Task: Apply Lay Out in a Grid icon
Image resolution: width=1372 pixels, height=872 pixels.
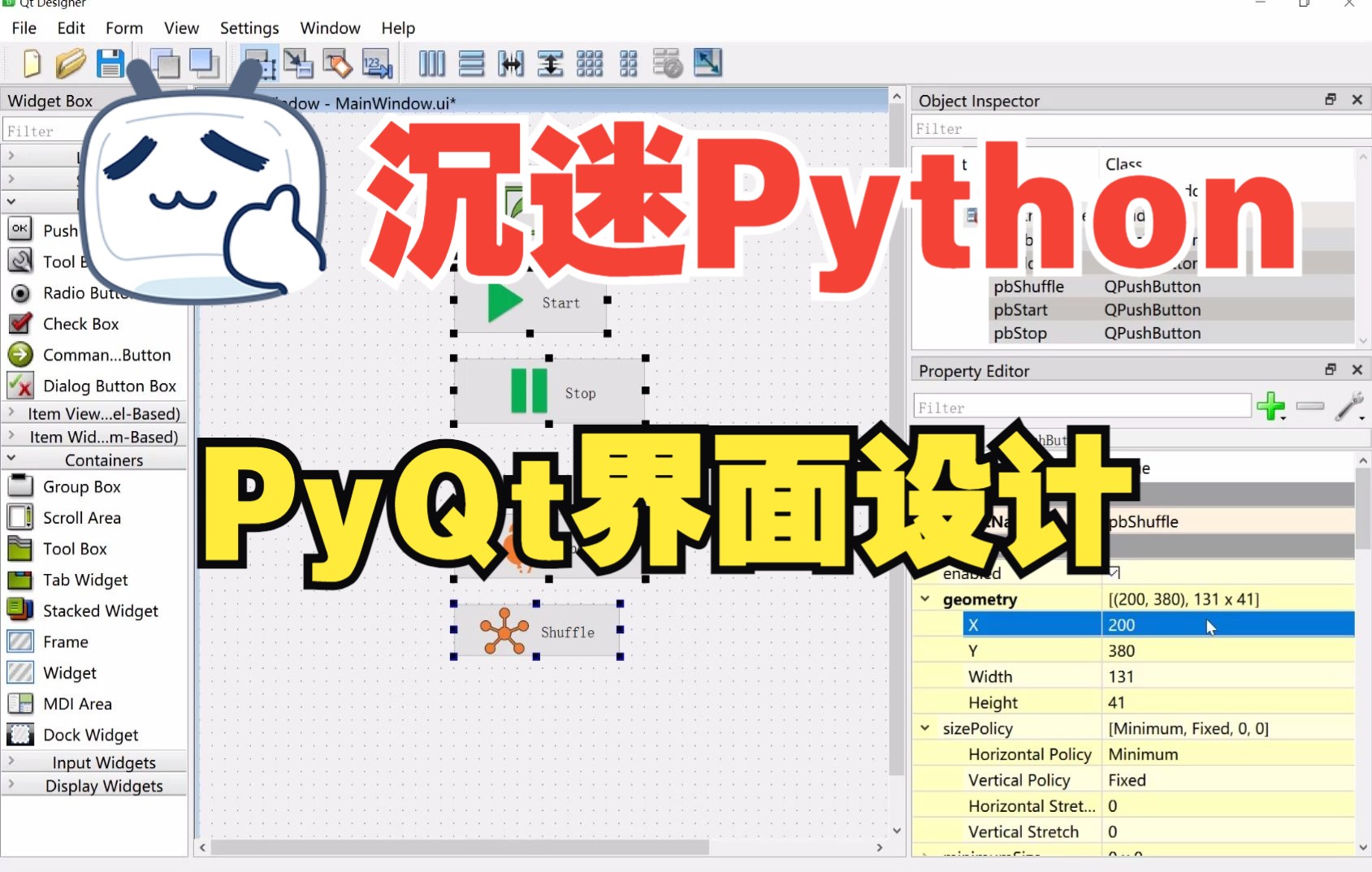Action: [x=590, y=63]
